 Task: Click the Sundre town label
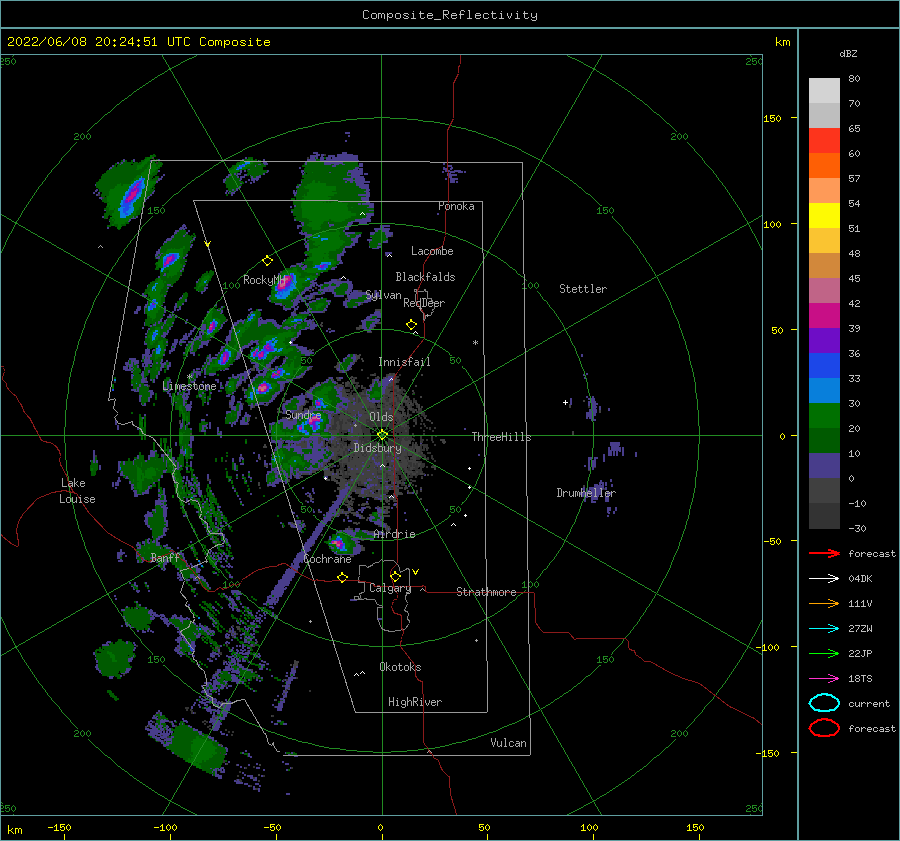[x=303, y=414]
